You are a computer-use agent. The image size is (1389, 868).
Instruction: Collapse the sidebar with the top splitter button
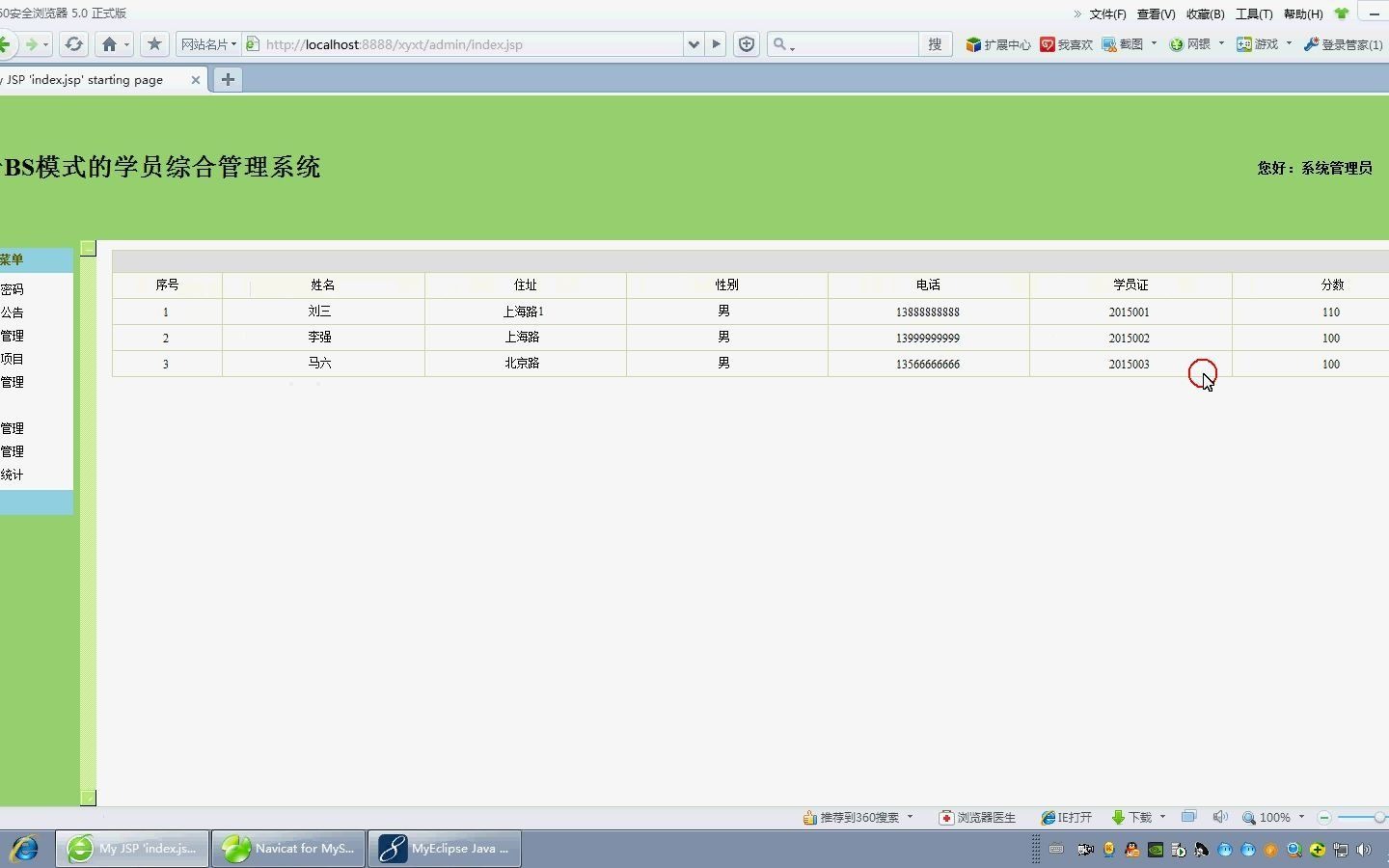click(x=88, y=248)
